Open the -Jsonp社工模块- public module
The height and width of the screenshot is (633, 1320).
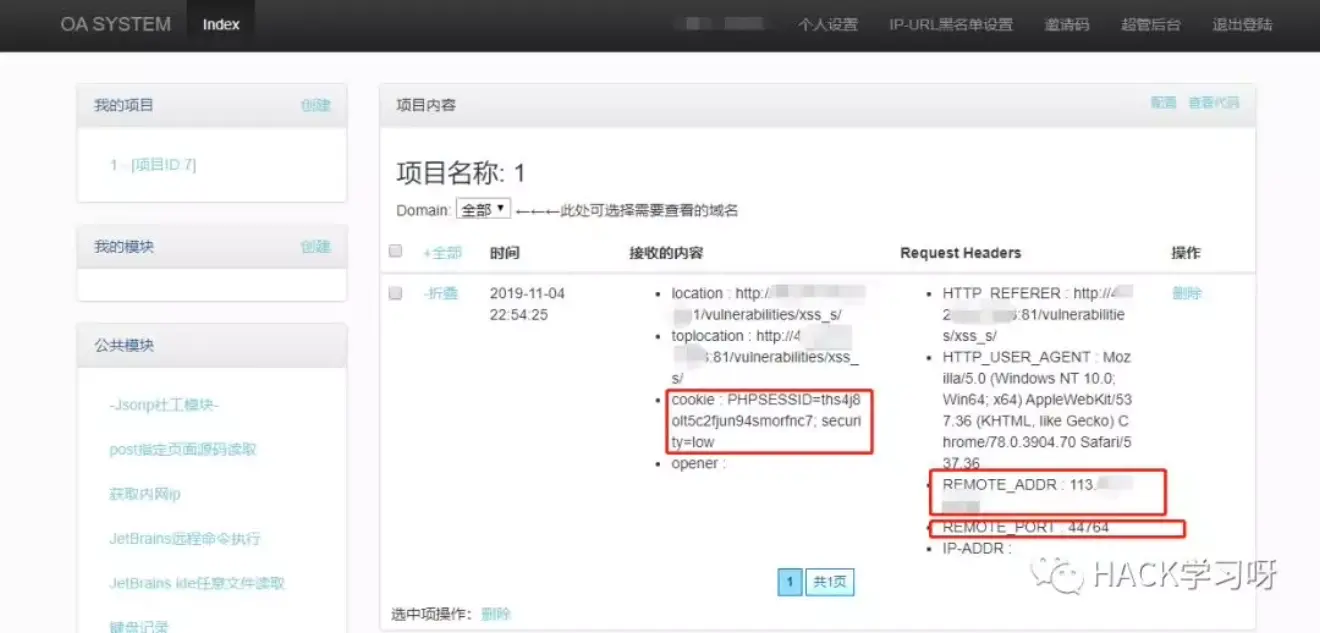click(164, 405)
